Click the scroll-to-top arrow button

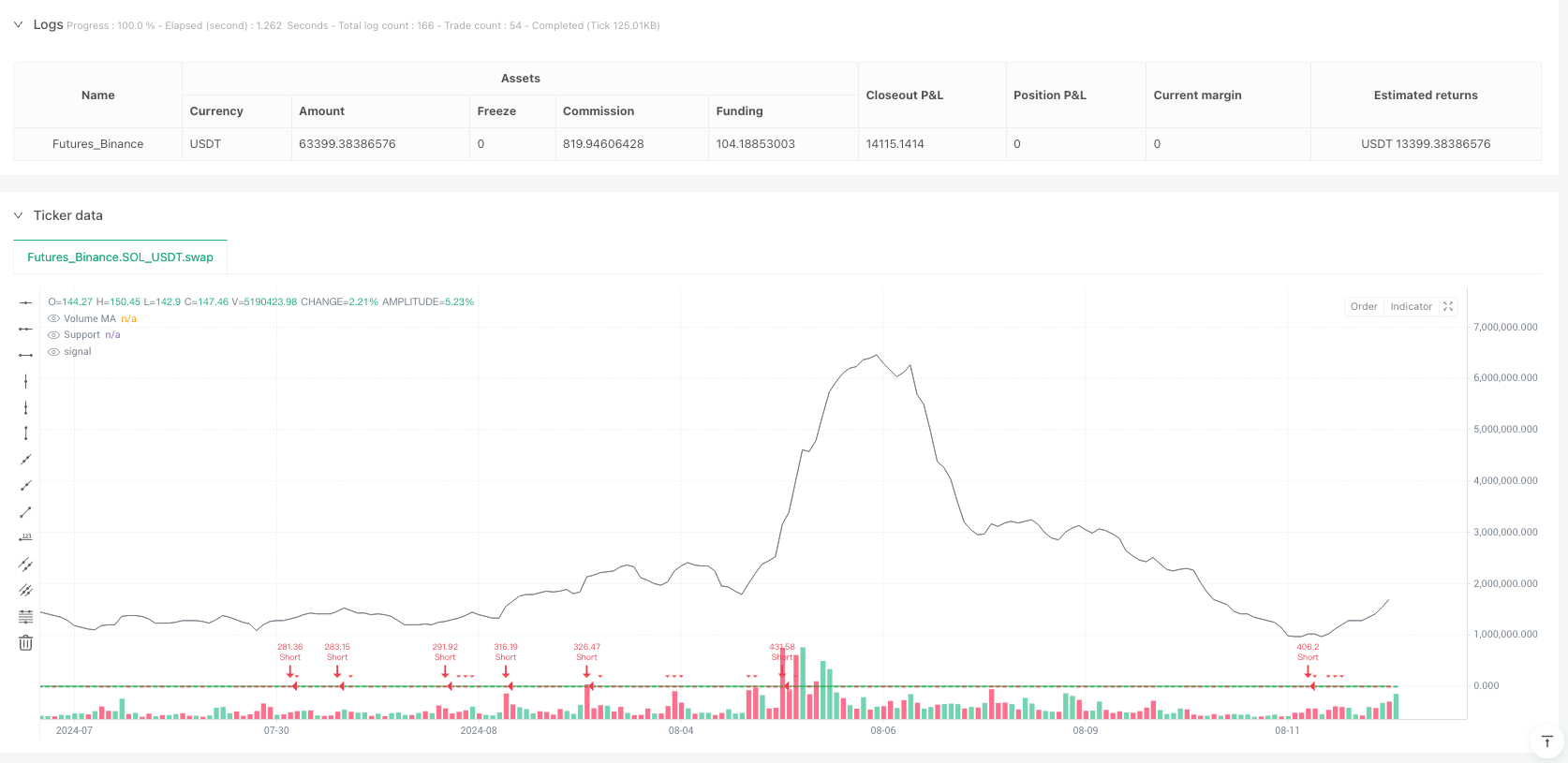tap(1546, 741)
